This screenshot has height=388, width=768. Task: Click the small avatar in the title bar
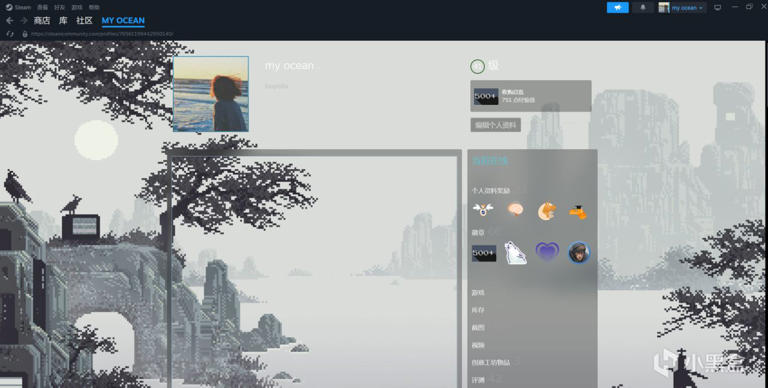[664, 7]
